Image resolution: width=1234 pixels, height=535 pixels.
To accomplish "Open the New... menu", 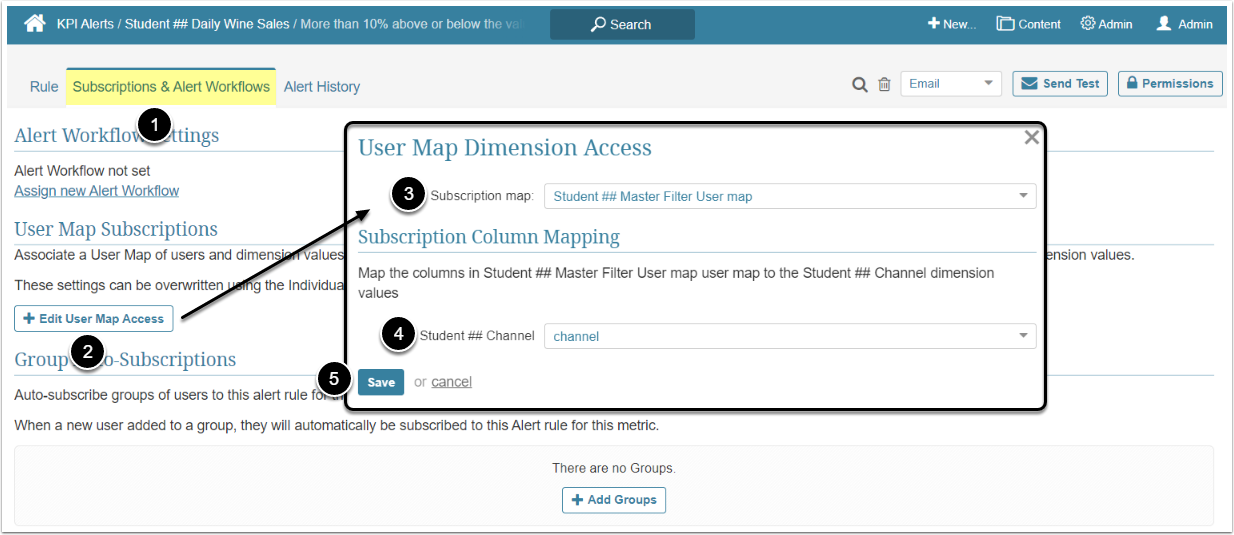I will (x=951, y=24).
